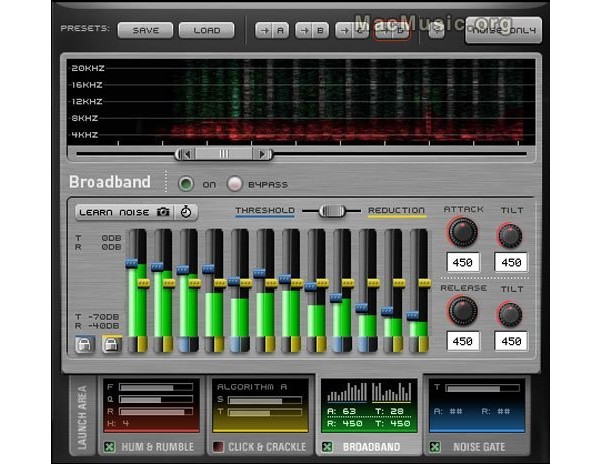Click the spectrogram scrollbar left arrow
This screenshot has width=600, height=464.
185,154
